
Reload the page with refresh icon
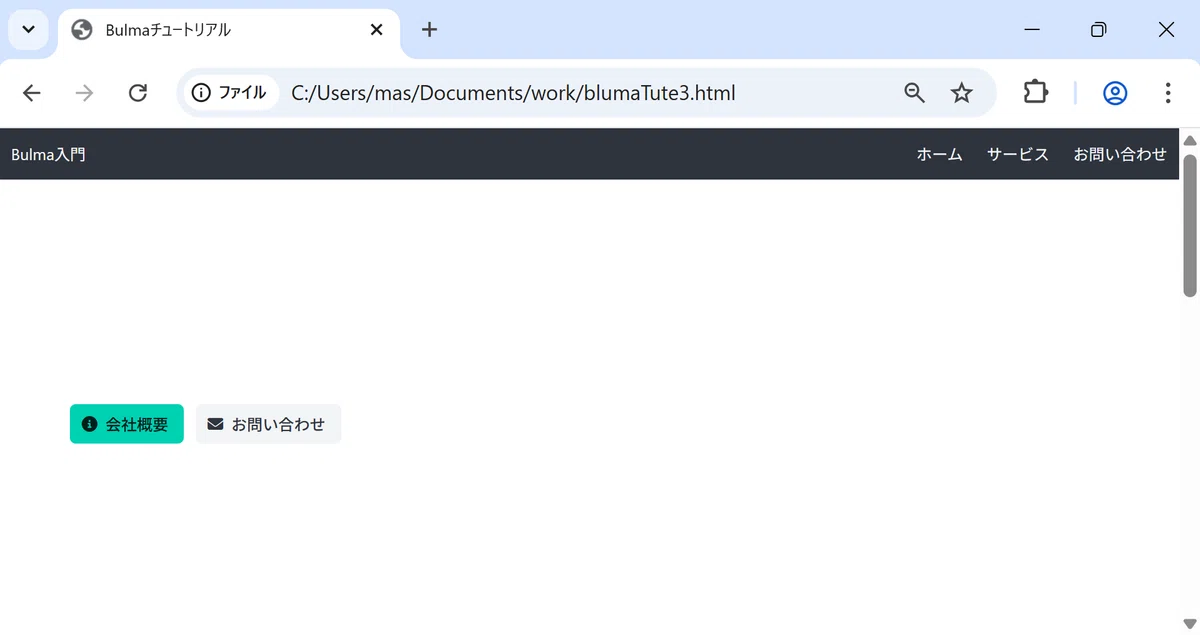click(x=138, y=93)
